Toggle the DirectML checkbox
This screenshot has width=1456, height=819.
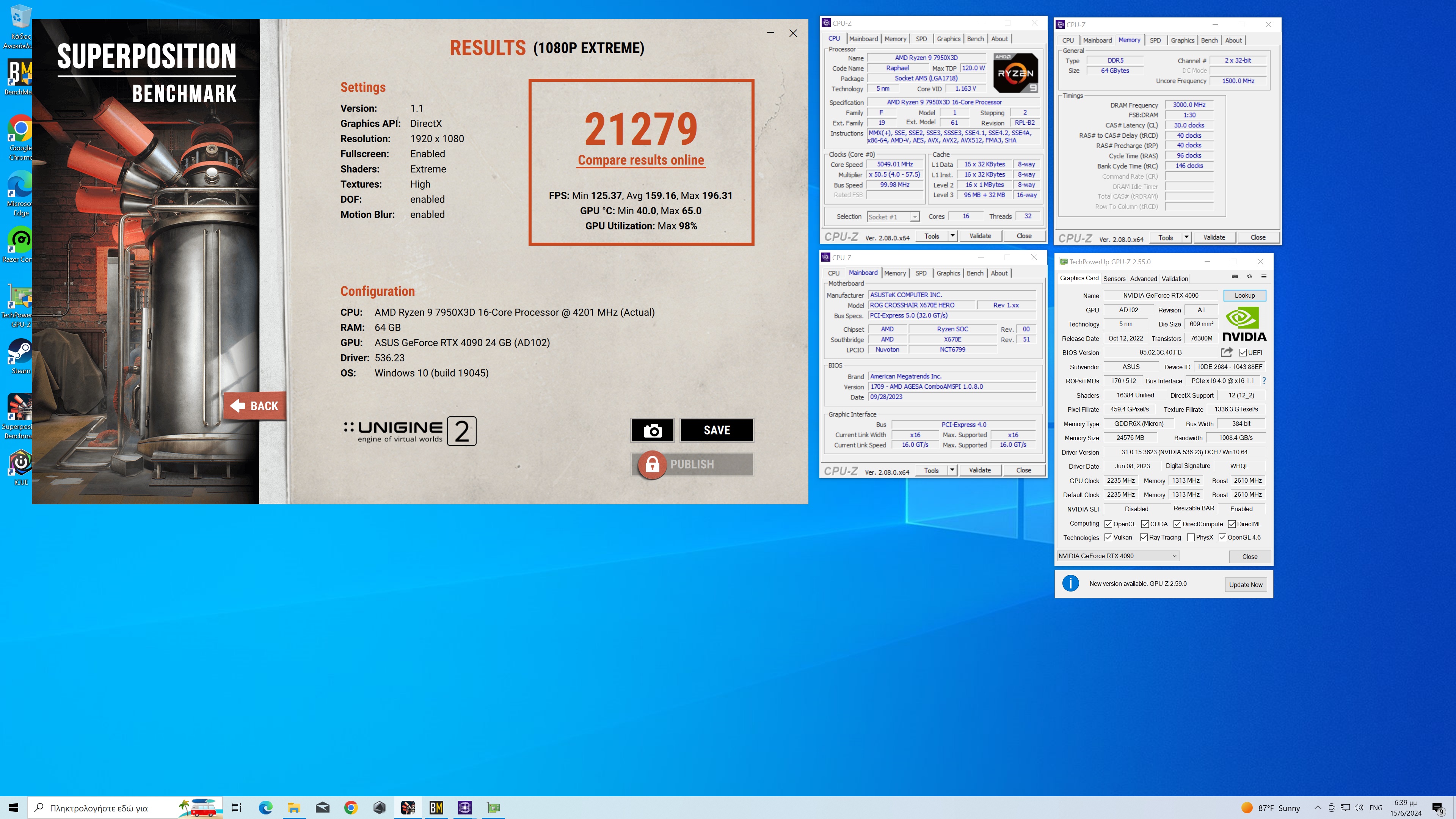point(1232,524)
